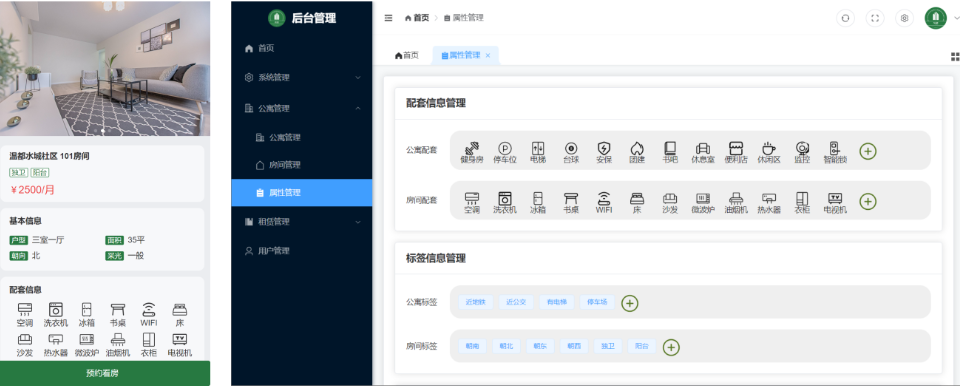960x386 pixels.
Task: Click the 团建 flame icon
Action: click(637, 148)
